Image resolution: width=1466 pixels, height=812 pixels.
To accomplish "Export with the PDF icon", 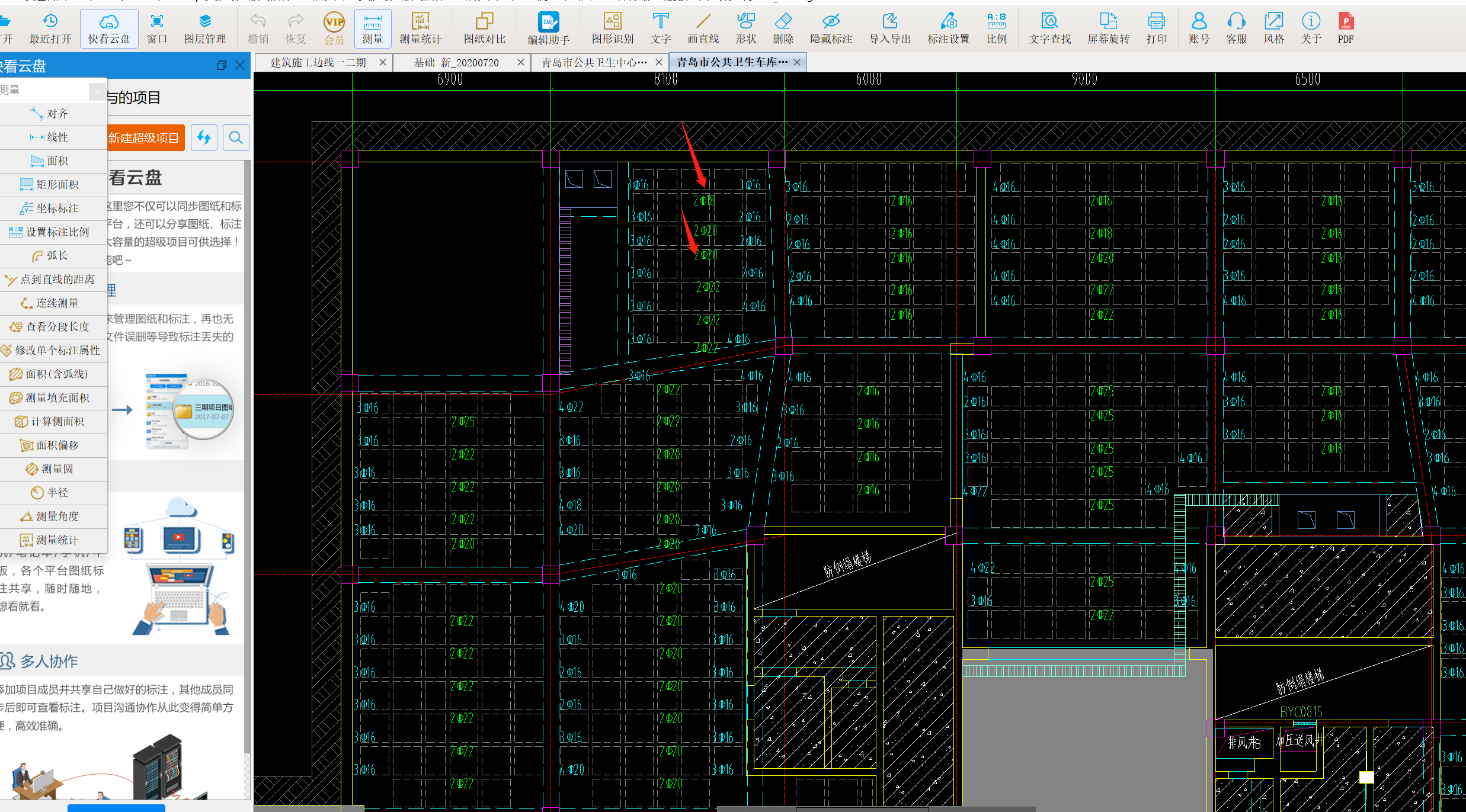I will (x=1345, y=28).
